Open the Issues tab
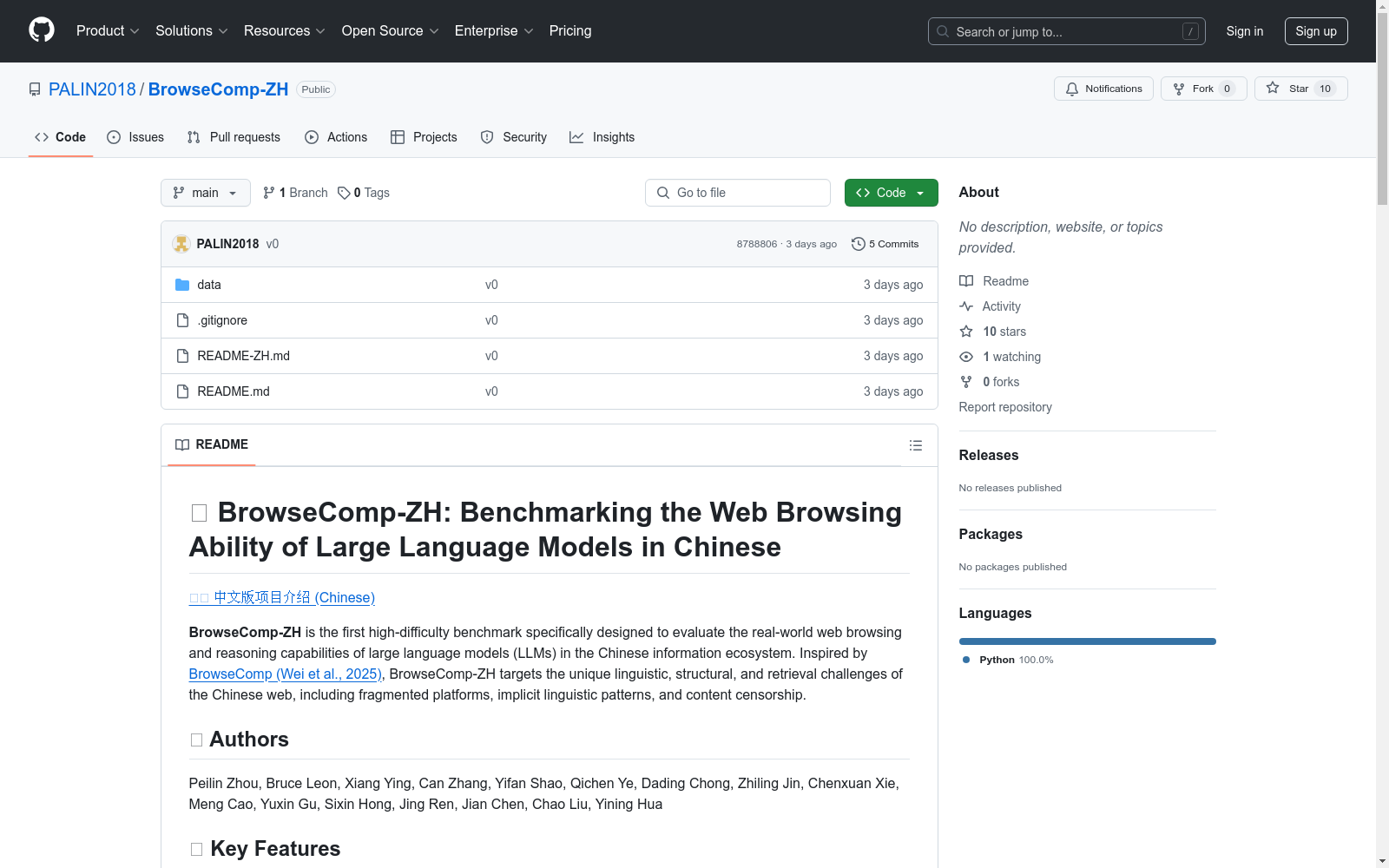The height and width of the screenshot is (868, 1389). 135,137
